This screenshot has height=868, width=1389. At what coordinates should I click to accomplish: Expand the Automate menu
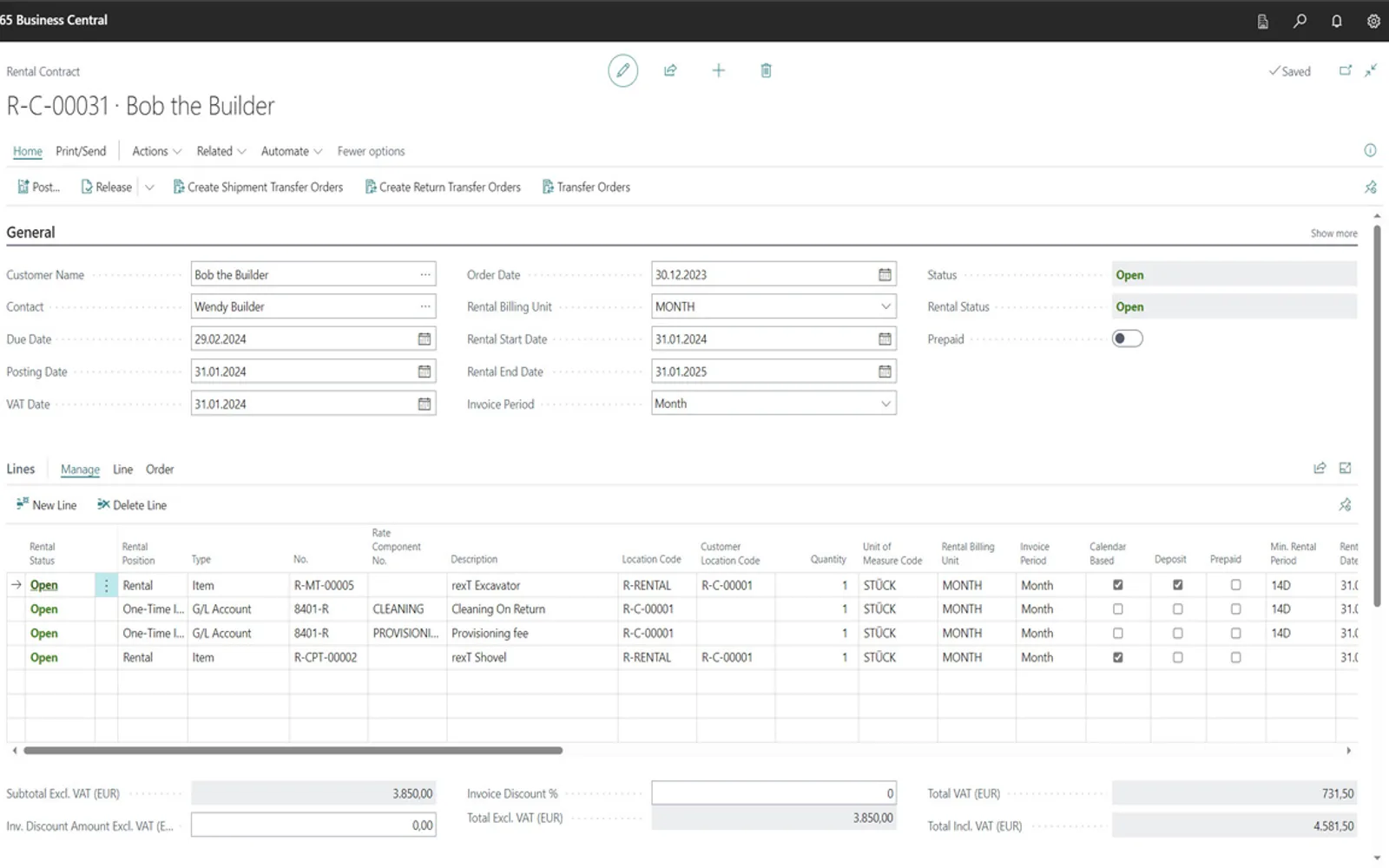pyautogui.click(x=292, y=151)
